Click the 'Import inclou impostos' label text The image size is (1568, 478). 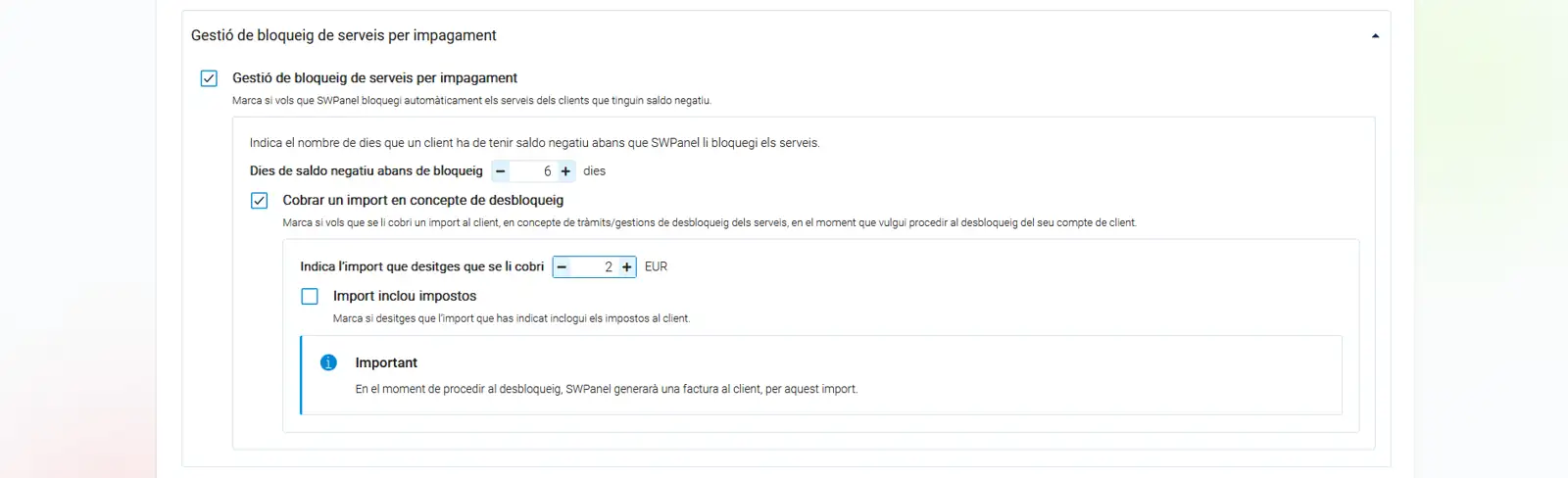coord(404,296)
